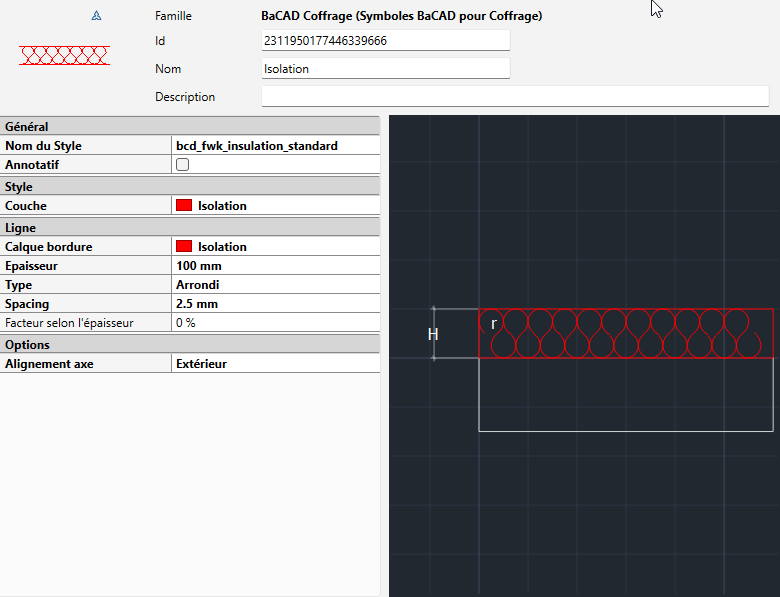The image size is (780, 597).
Task: Click the H dimension label in preview
Action: 433,334
